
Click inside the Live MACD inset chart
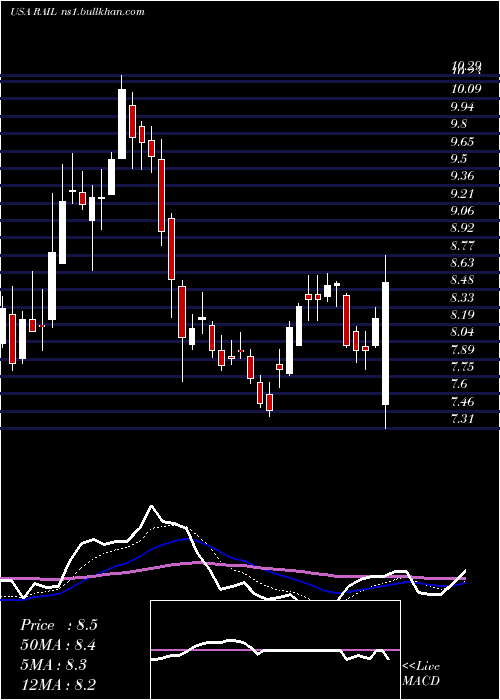275,650
